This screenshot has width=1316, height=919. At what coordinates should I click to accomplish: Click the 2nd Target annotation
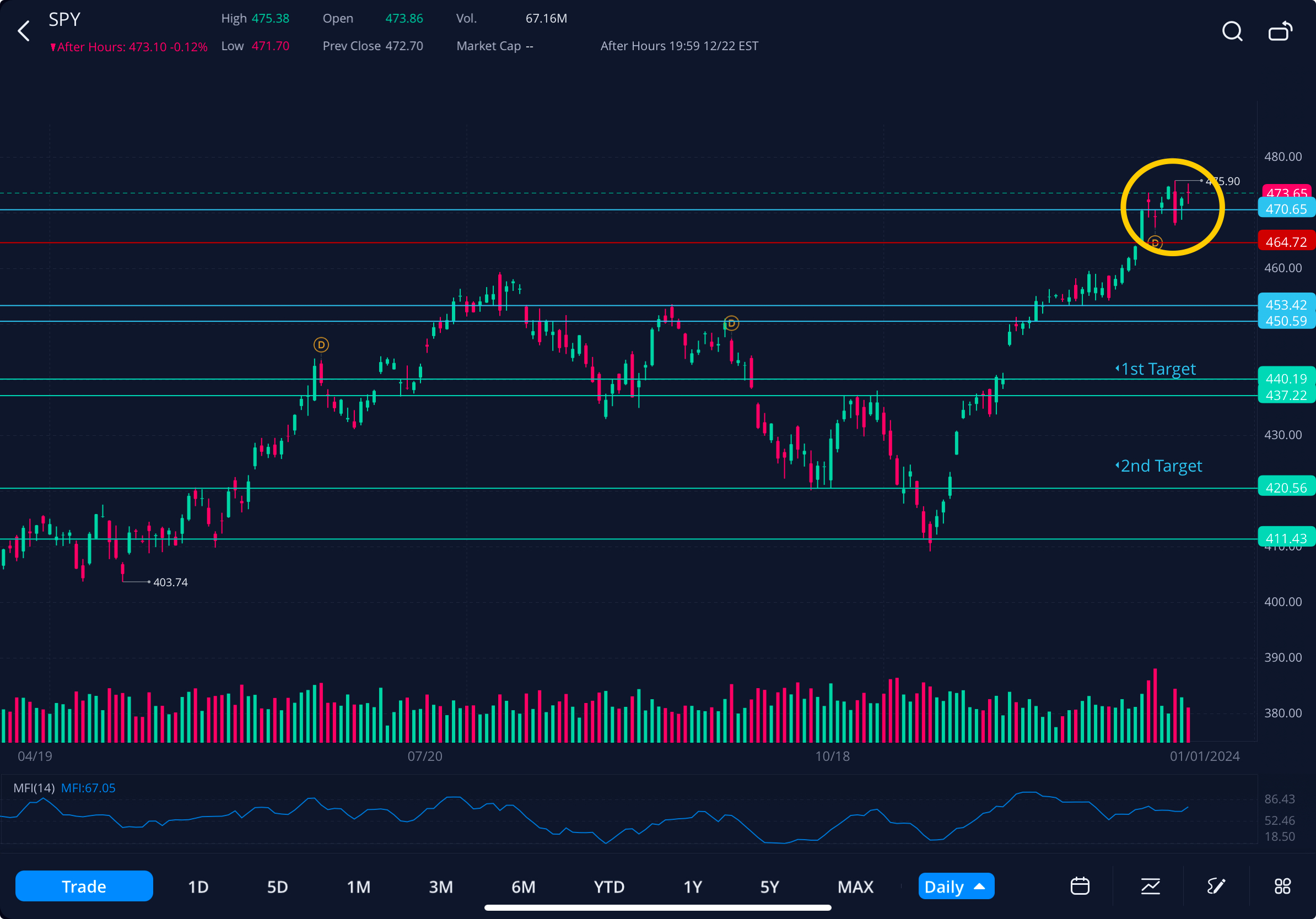coord(1159,465)
